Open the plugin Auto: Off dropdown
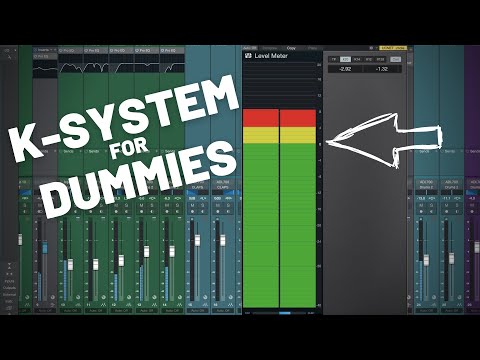The image size is (480, 360). (x=250, y=48)
